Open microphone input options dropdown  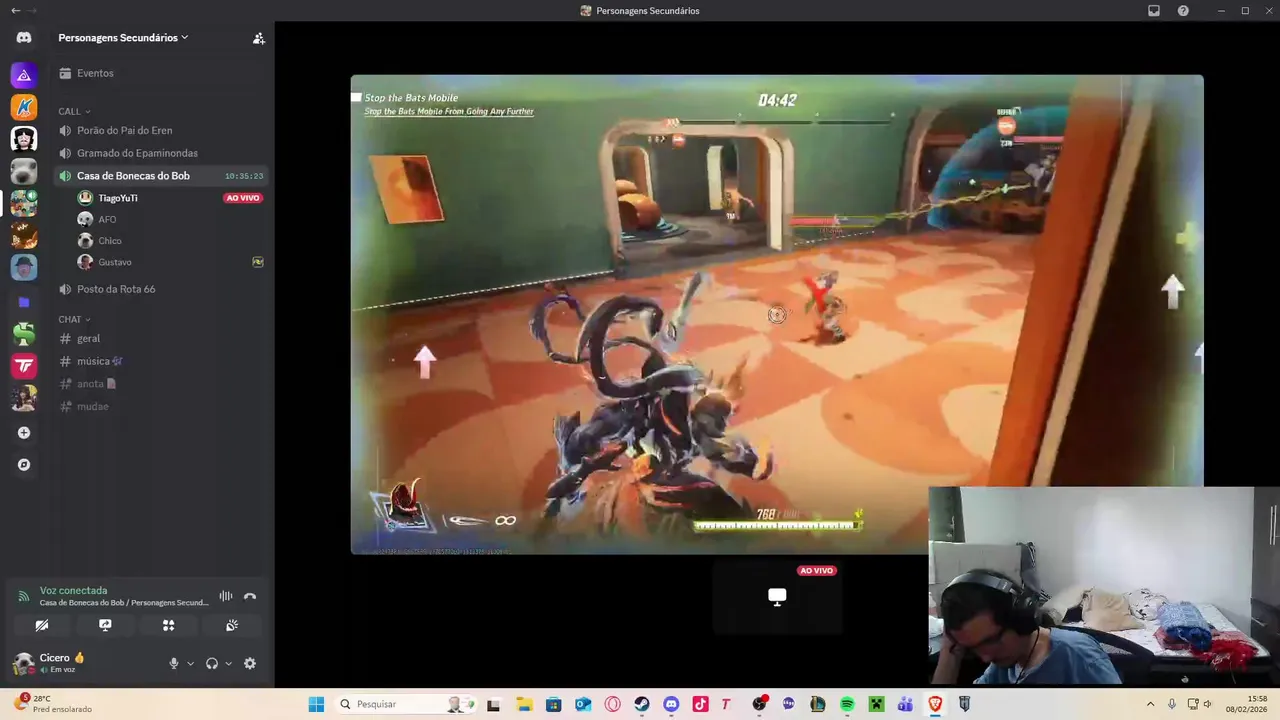190,663
